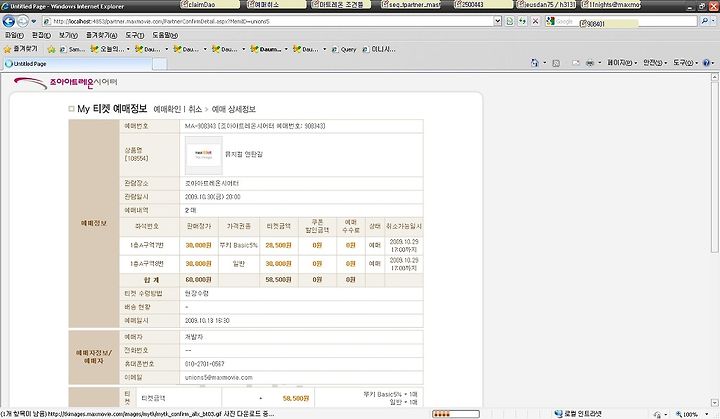Open the 편집(E) menu
The height and width of the screenshot is (419, 720).
click(41, 35)
